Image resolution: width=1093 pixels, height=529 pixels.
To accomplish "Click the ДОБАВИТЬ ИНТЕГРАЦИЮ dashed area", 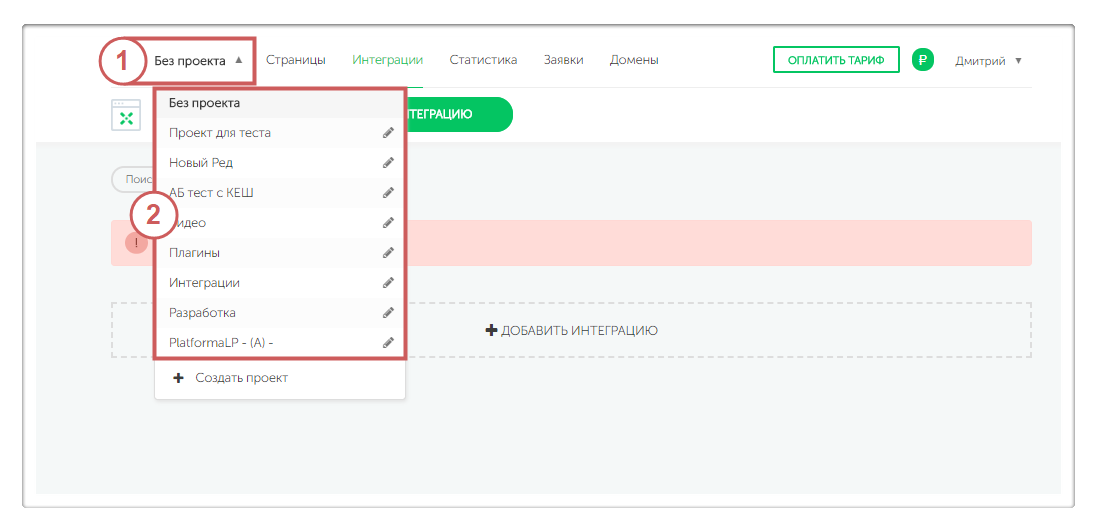I will tap(571, 330).
